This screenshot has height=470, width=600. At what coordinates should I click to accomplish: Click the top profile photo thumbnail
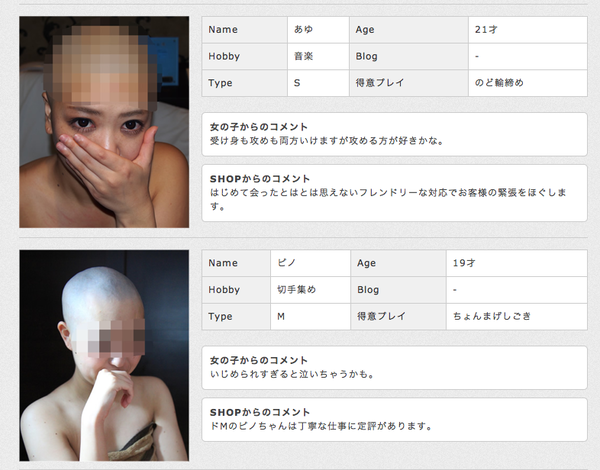pyautogui.click(x=104, y=121)
